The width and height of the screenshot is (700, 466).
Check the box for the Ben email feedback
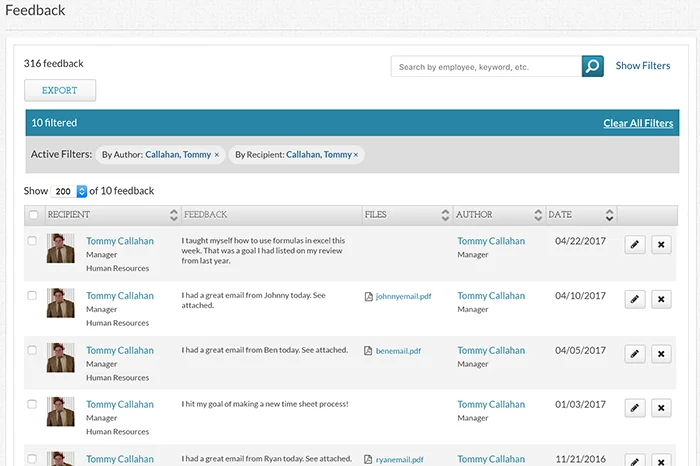pos(32,350)
